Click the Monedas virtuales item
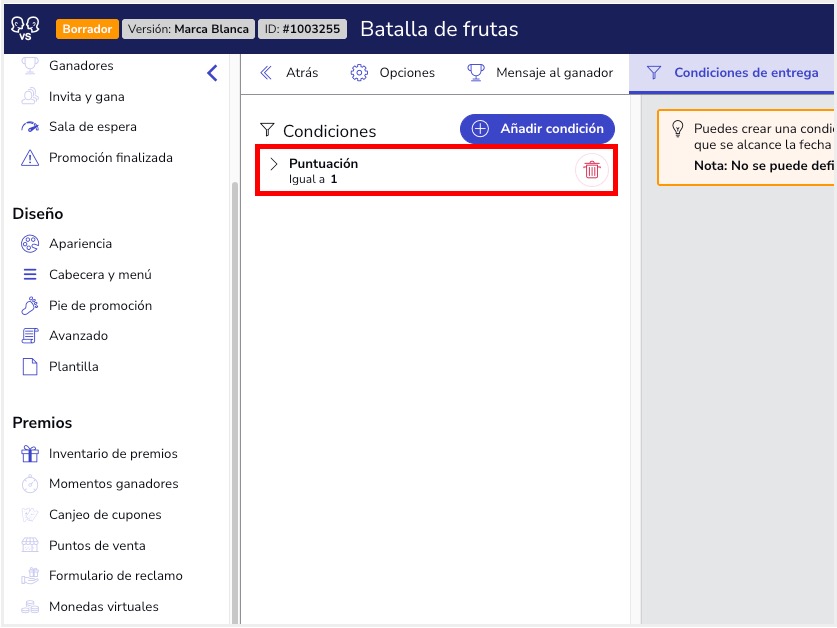The height and width of the screenshot is (628, 837). click(103, 607)
